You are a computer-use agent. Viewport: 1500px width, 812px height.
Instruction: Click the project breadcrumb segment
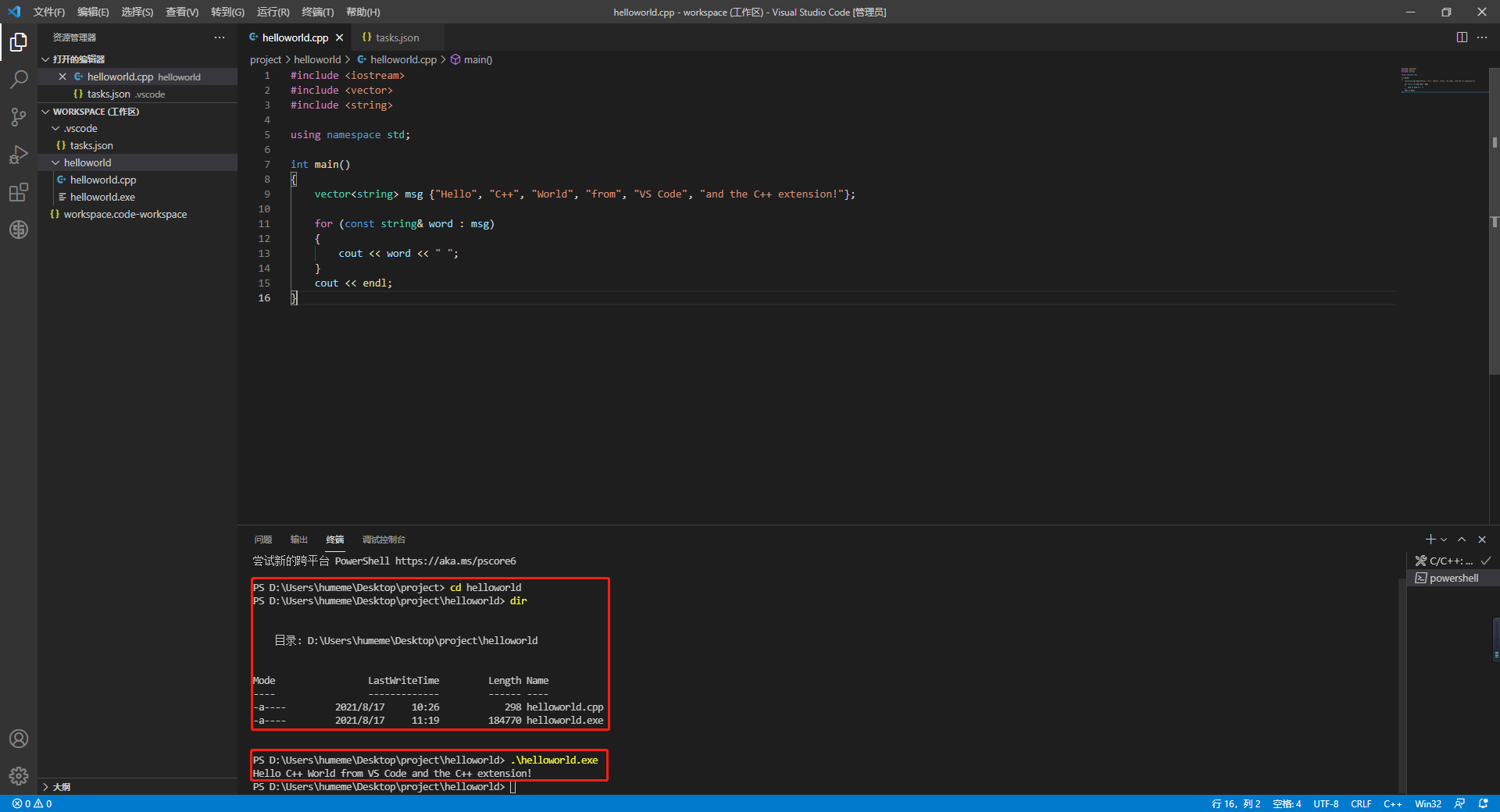(x=265, y=59)
